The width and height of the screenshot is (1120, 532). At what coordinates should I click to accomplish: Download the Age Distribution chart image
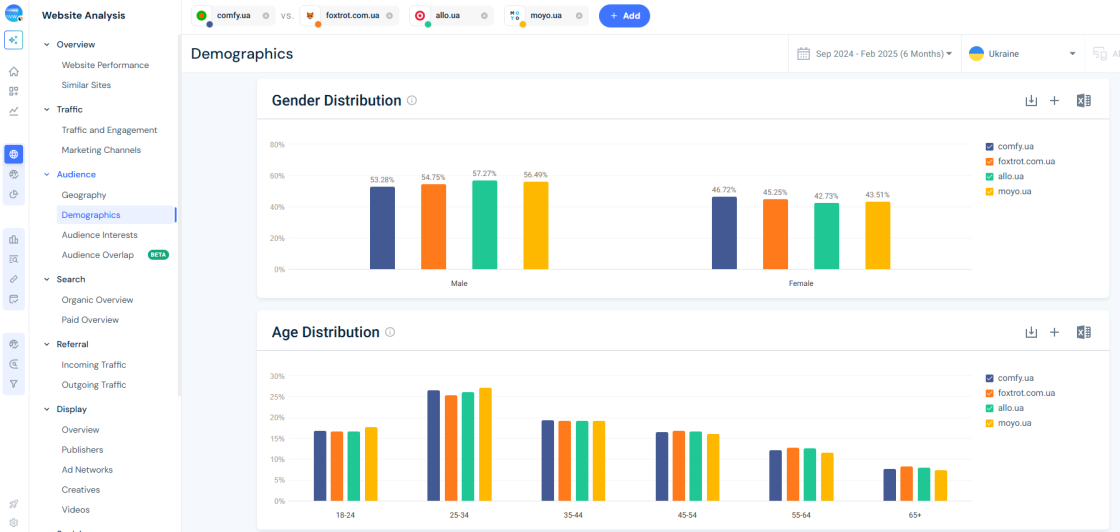tap(1031, 332)
